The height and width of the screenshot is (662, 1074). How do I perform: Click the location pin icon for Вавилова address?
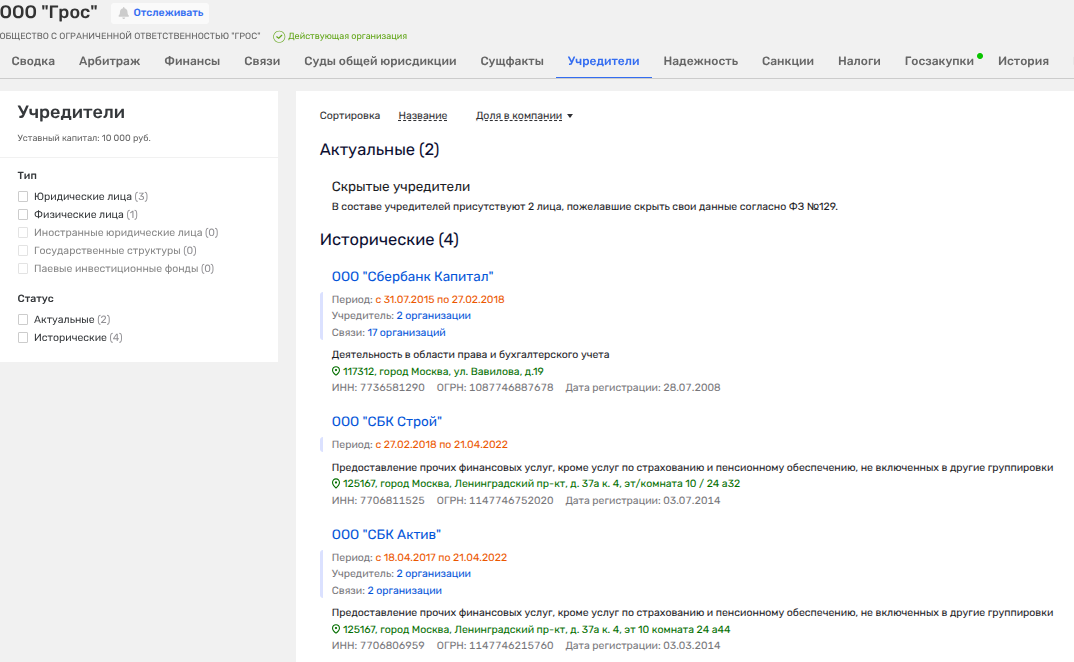(x=336, y=371)
